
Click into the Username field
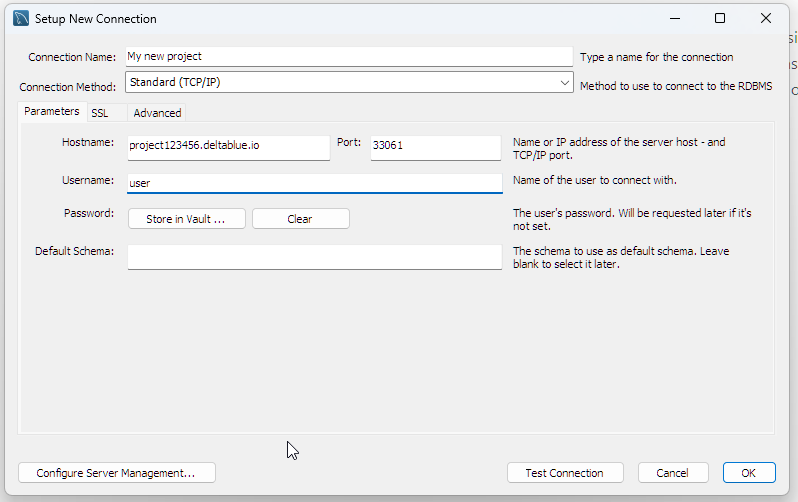(x=314, y=183)
